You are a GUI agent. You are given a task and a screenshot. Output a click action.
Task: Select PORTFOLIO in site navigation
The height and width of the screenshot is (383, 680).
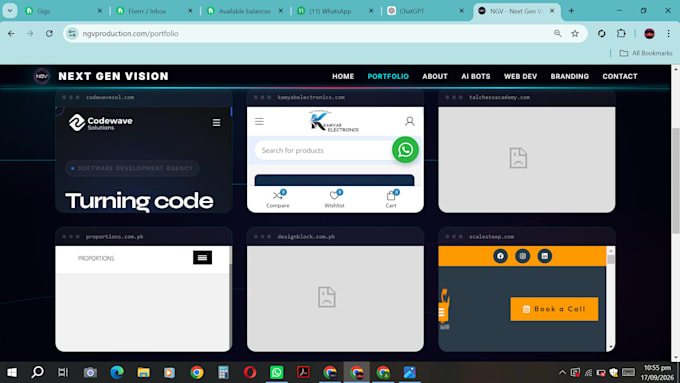[x=388, y=76]
